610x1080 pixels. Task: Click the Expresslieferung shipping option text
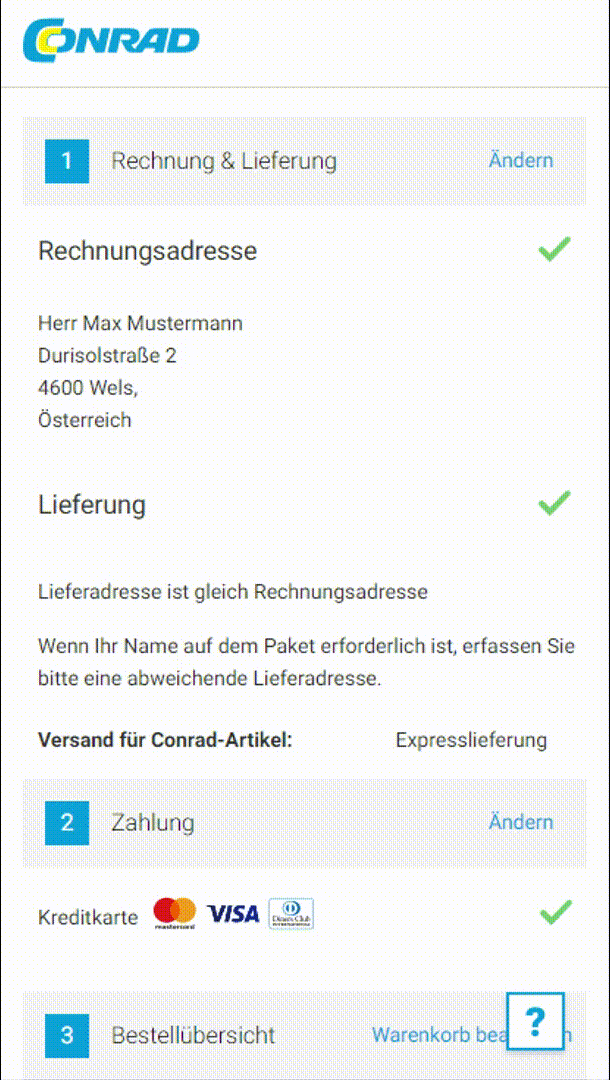click(471, 741)
